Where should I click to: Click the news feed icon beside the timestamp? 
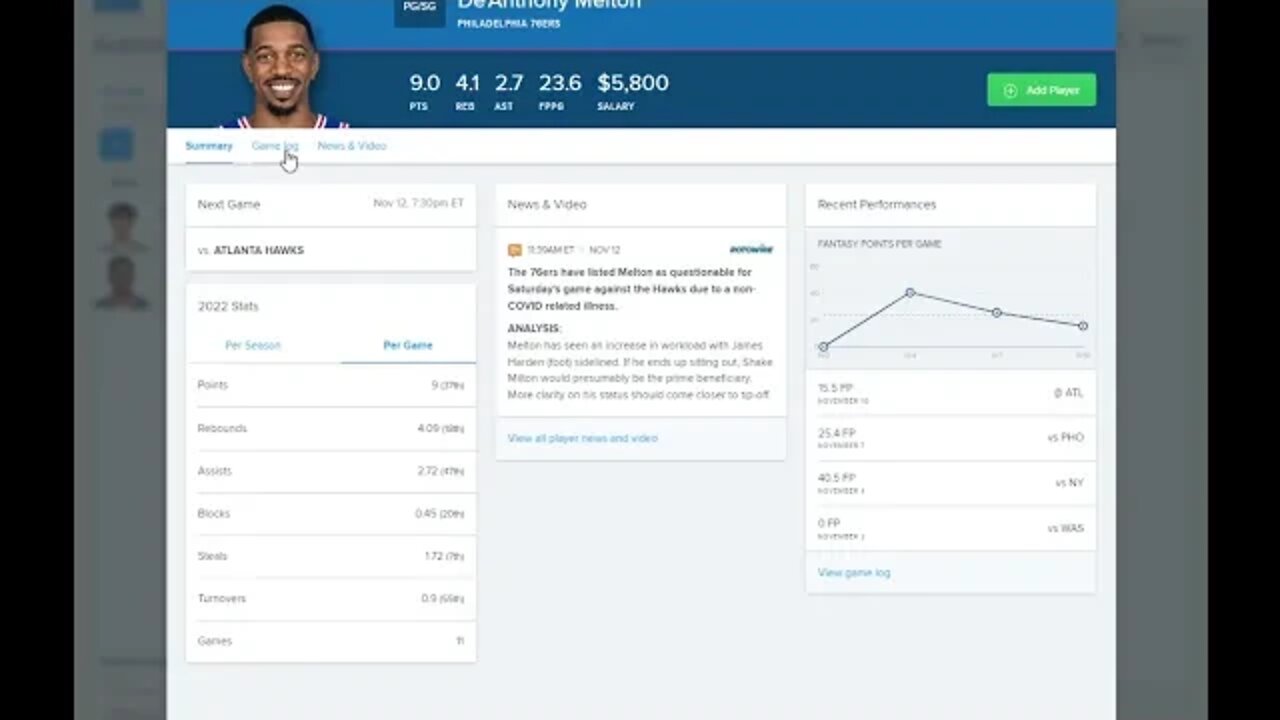click(x=515, y=250)
